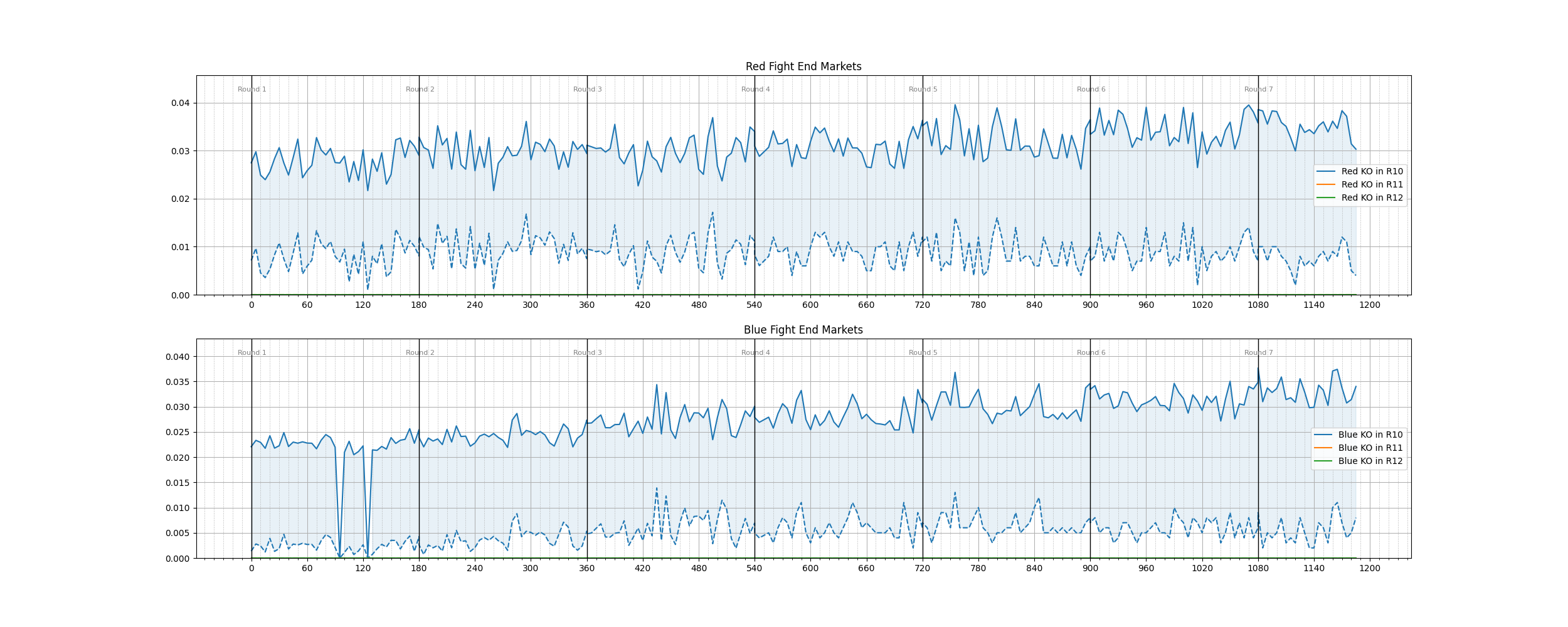
Task: Click the 1200 x-axis tick under the Red chart
Action: tap(1370, 305)
